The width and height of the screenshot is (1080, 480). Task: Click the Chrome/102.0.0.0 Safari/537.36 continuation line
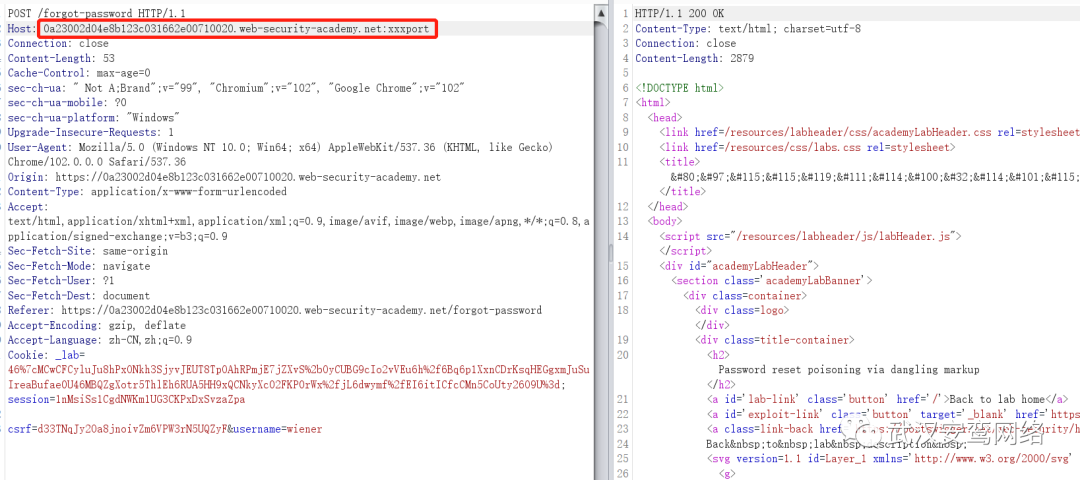(x=96, y=162)
